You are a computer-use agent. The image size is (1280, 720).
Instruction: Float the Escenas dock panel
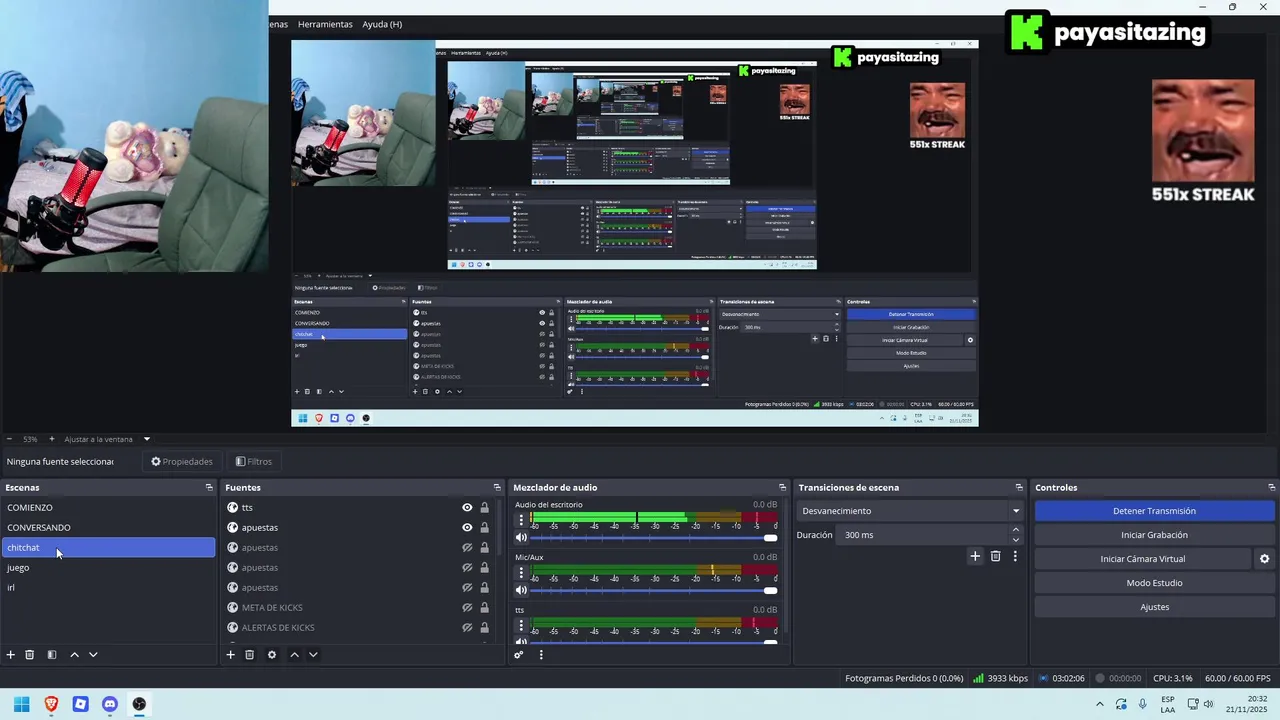click(x=209, y=487)
